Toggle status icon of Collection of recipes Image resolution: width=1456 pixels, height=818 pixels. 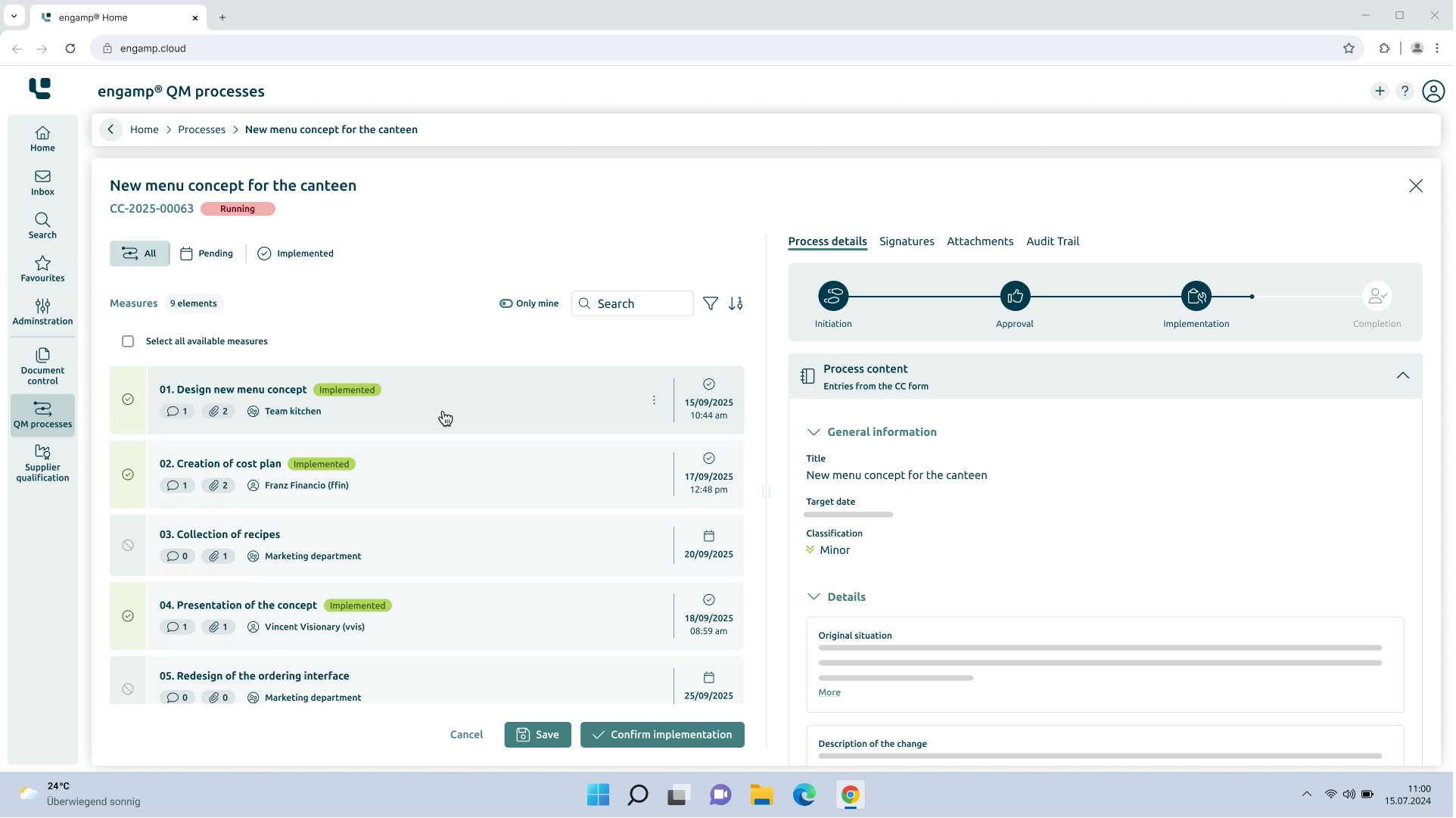pos(128,546)
